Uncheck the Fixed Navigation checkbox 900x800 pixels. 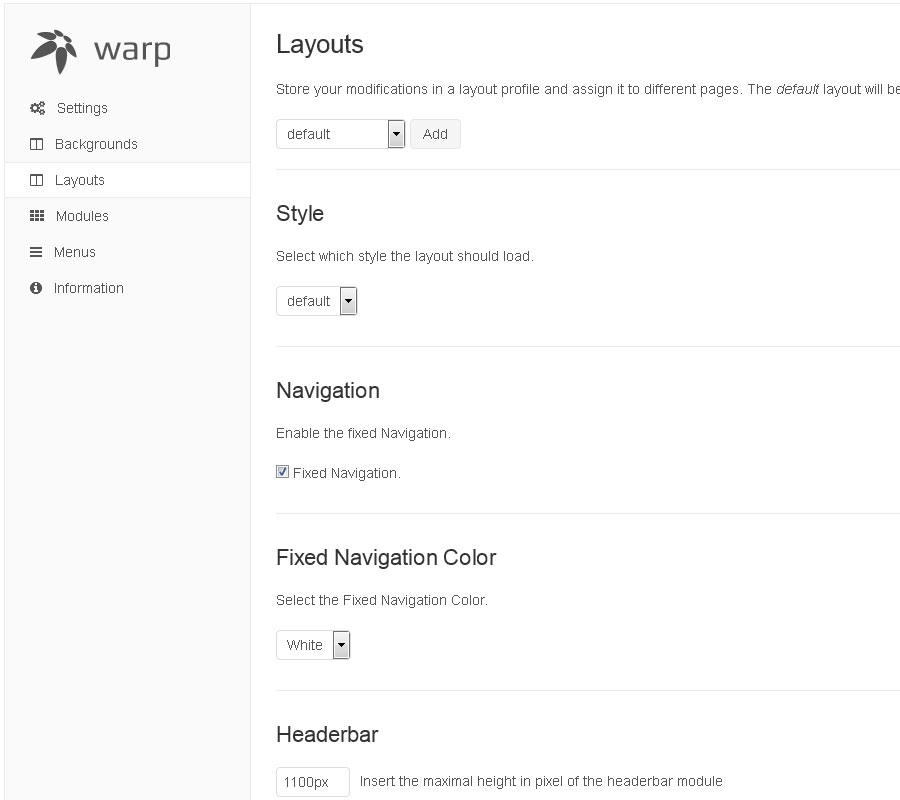pyautogui.click(x=282, y=472)
